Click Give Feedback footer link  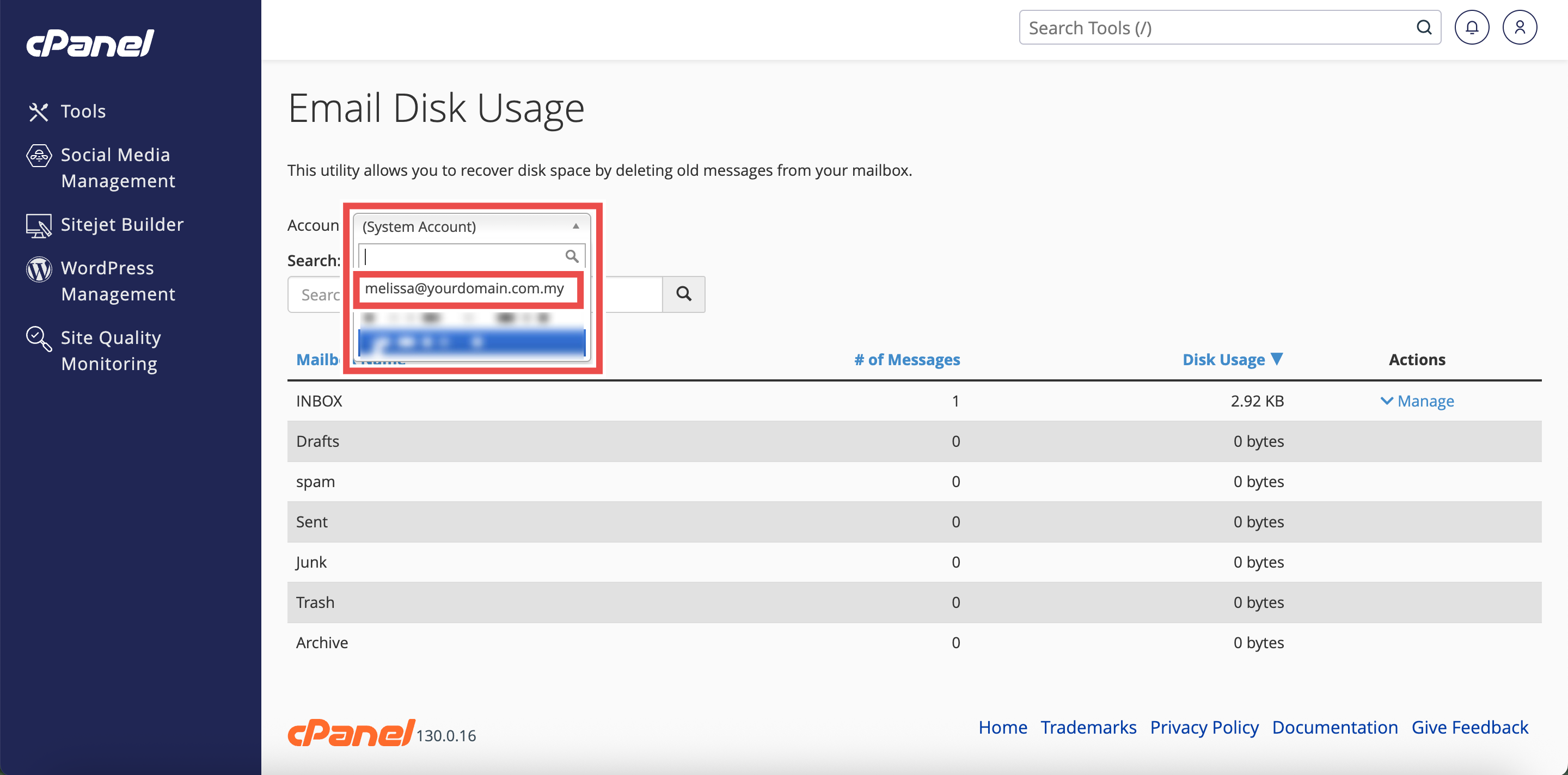pos(1469,727)
